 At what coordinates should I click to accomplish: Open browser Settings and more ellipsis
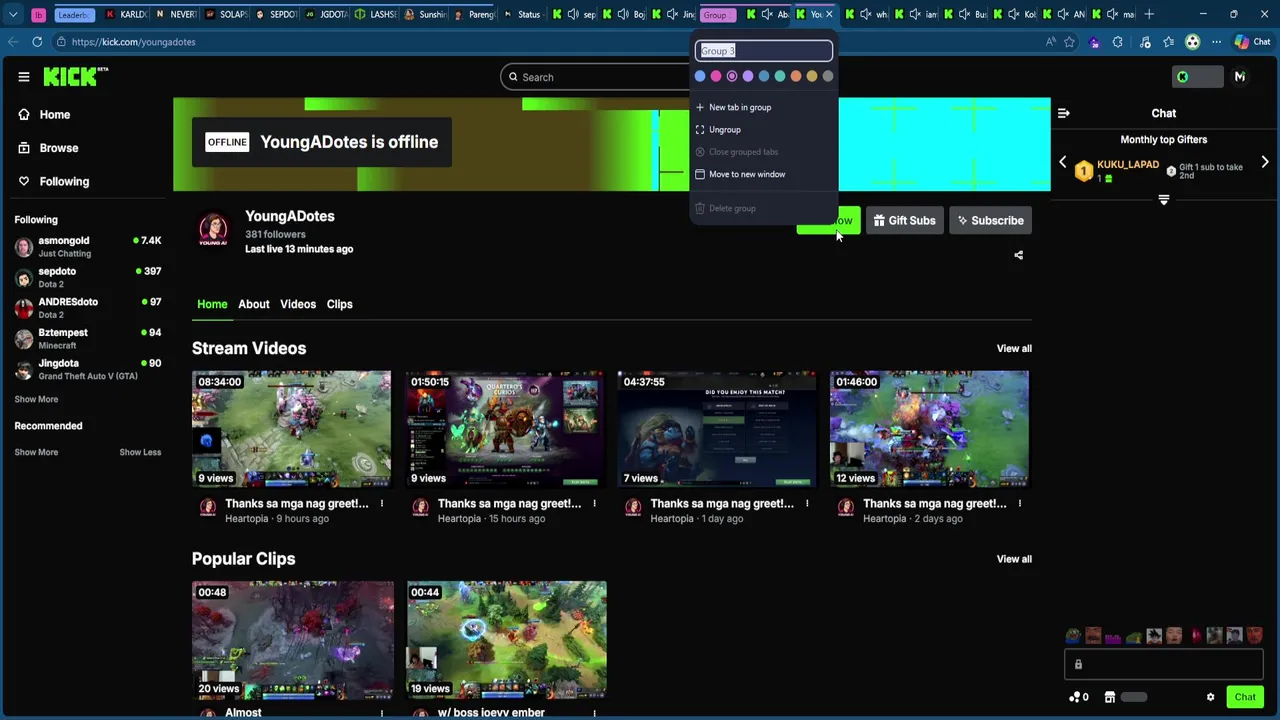point(1216,42)
